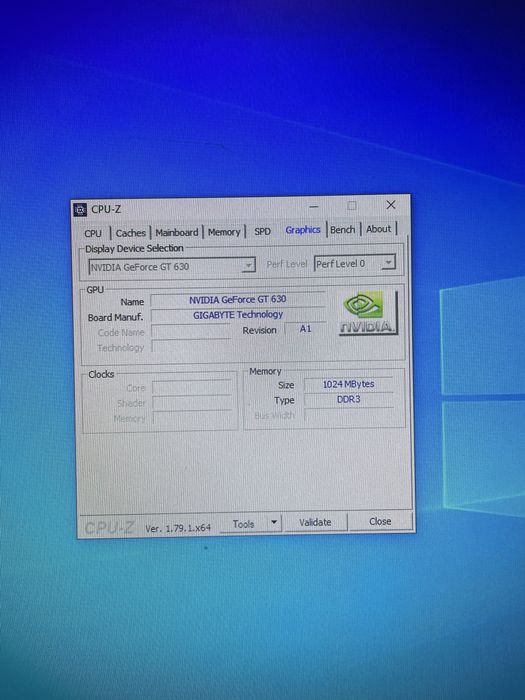Image resolution: width=525 pixels, height=700 pixels.
Task: Go to the Memory tab
Action: (224, 232)
